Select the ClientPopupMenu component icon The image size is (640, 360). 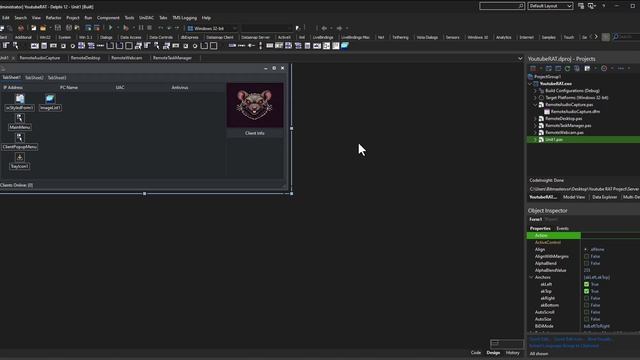pos(20,138)
